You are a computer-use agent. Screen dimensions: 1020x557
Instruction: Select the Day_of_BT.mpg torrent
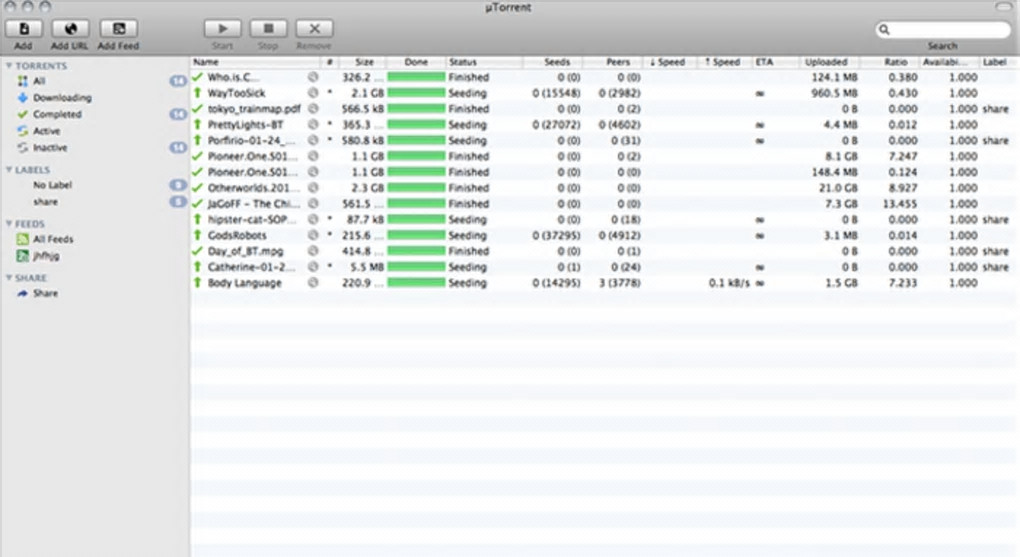coord(604,251)
